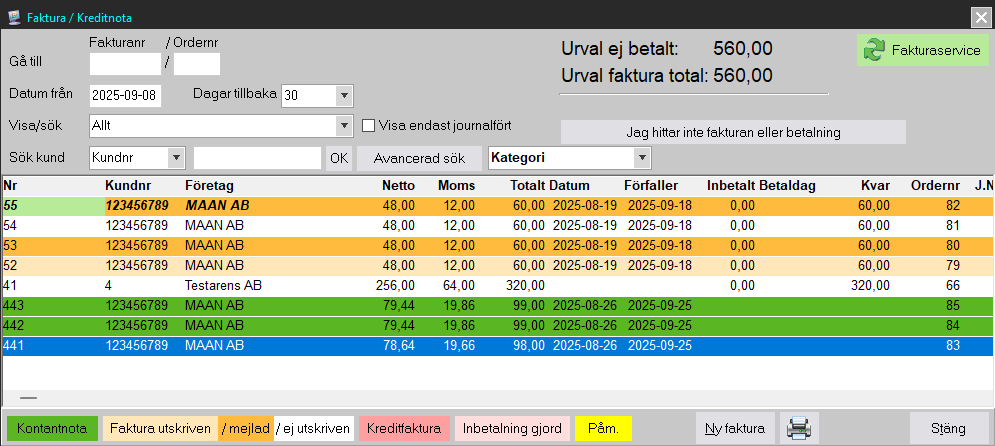Click the 64,00 Moms cell

458,285
